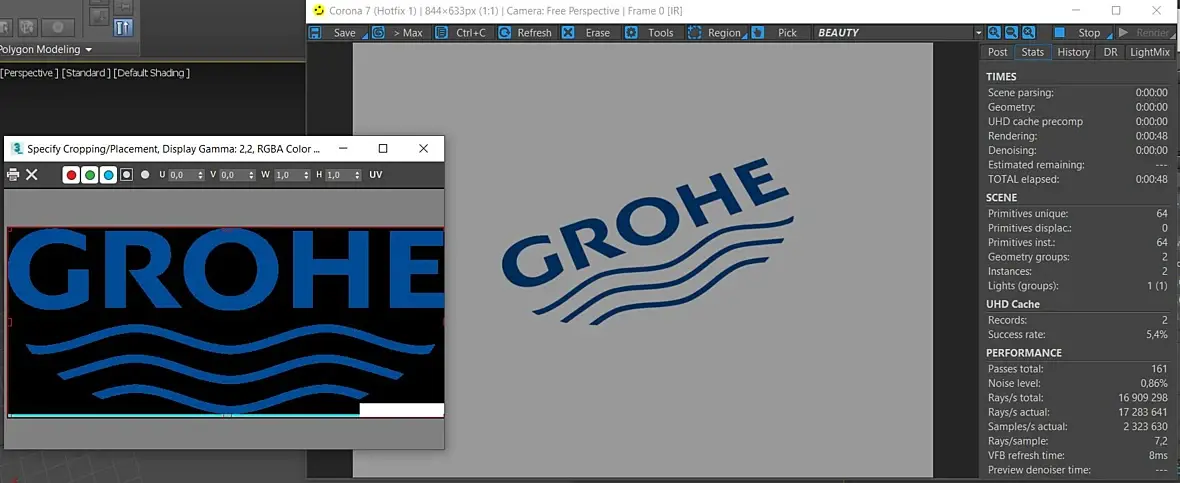The width and height of the screenshot is (1180, 483).
Task: Toggle the green channel display
Action: coord(90,175)
